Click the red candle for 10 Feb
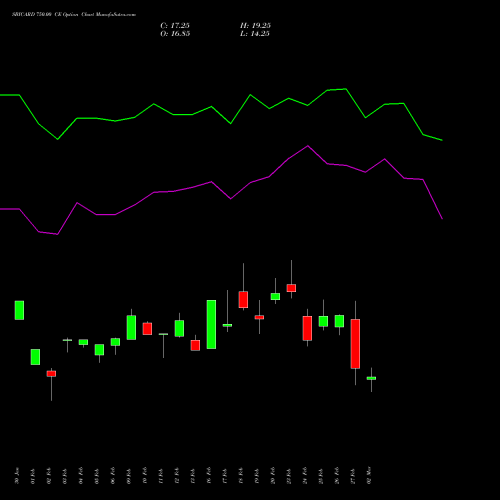Image resolution: width=500 pixels, height=500 pixels. pyautogui.click(x=147, y=329)
